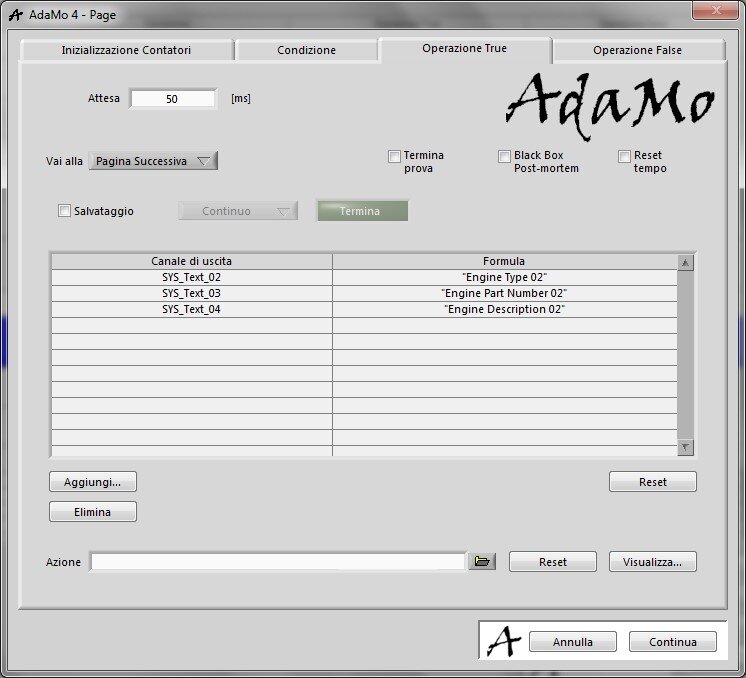Open the Pagina Successiva dropdown

click(x=153, y=161)
